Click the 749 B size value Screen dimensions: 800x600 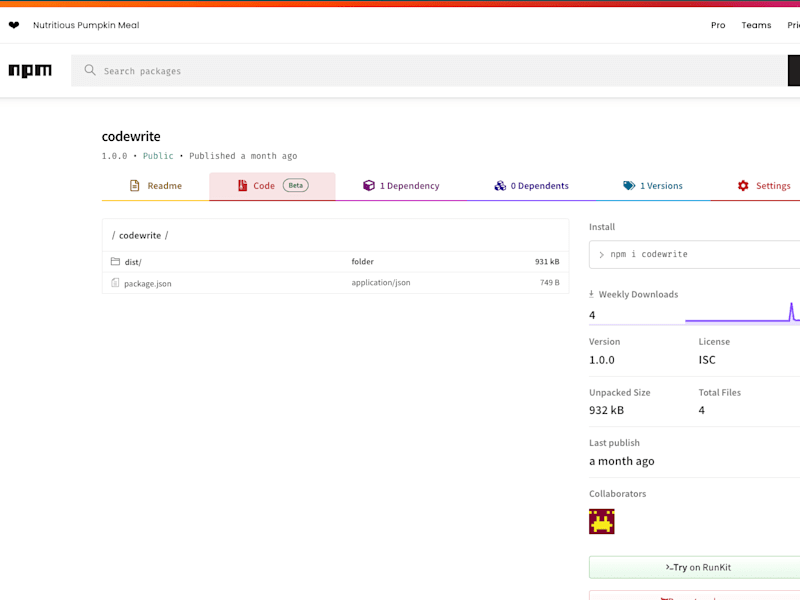[x=550, y=283]
